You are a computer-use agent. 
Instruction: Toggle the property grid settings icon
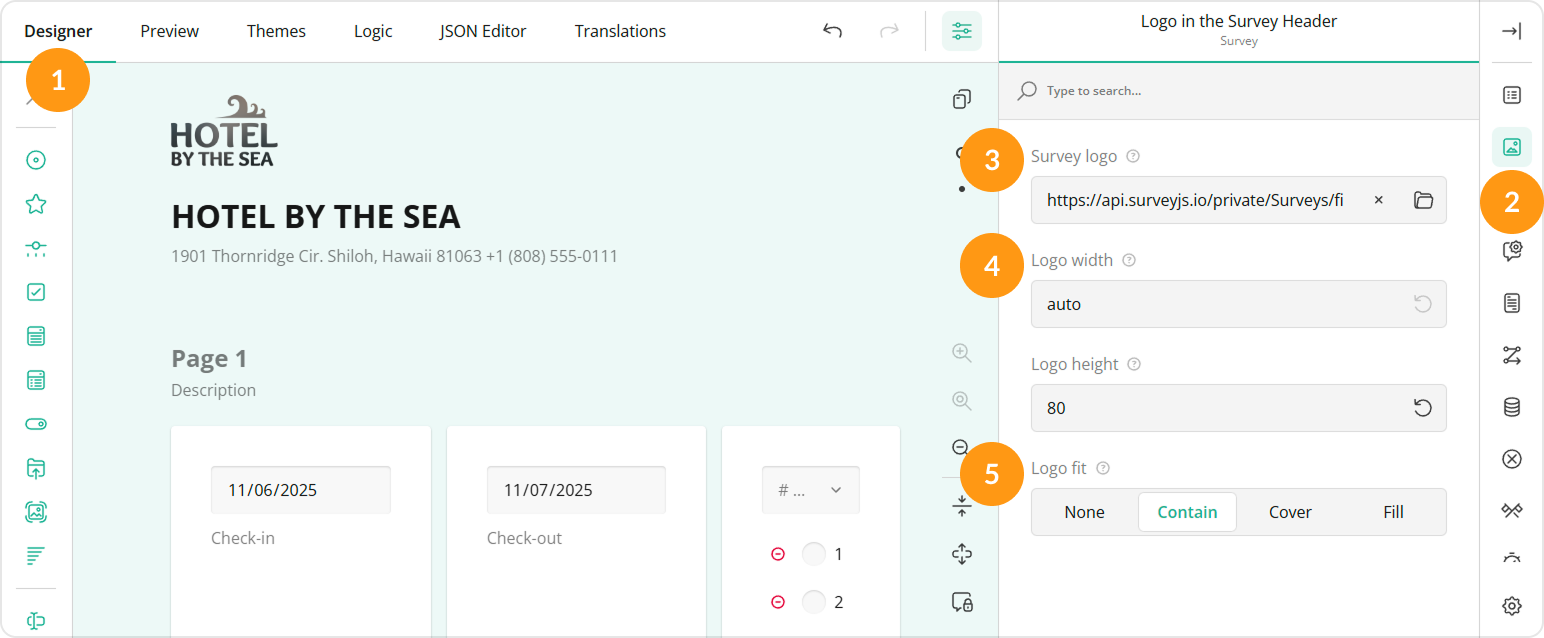pyautogui.click(x=961, y=31)
